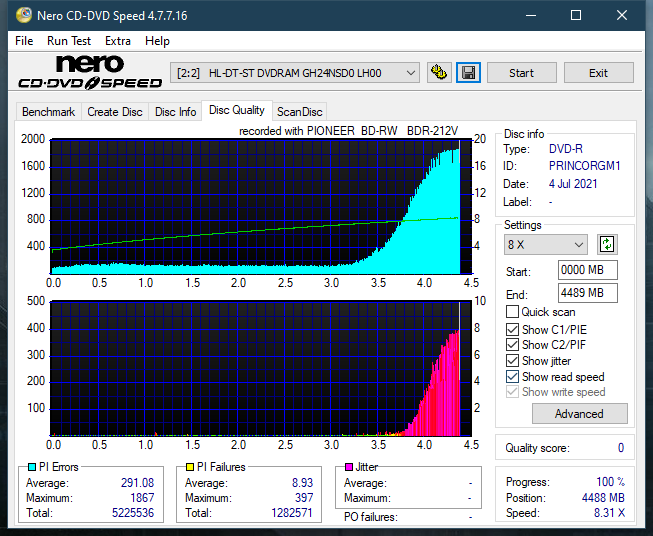
Task: Open the Advanced settings button
Action: 579,414
